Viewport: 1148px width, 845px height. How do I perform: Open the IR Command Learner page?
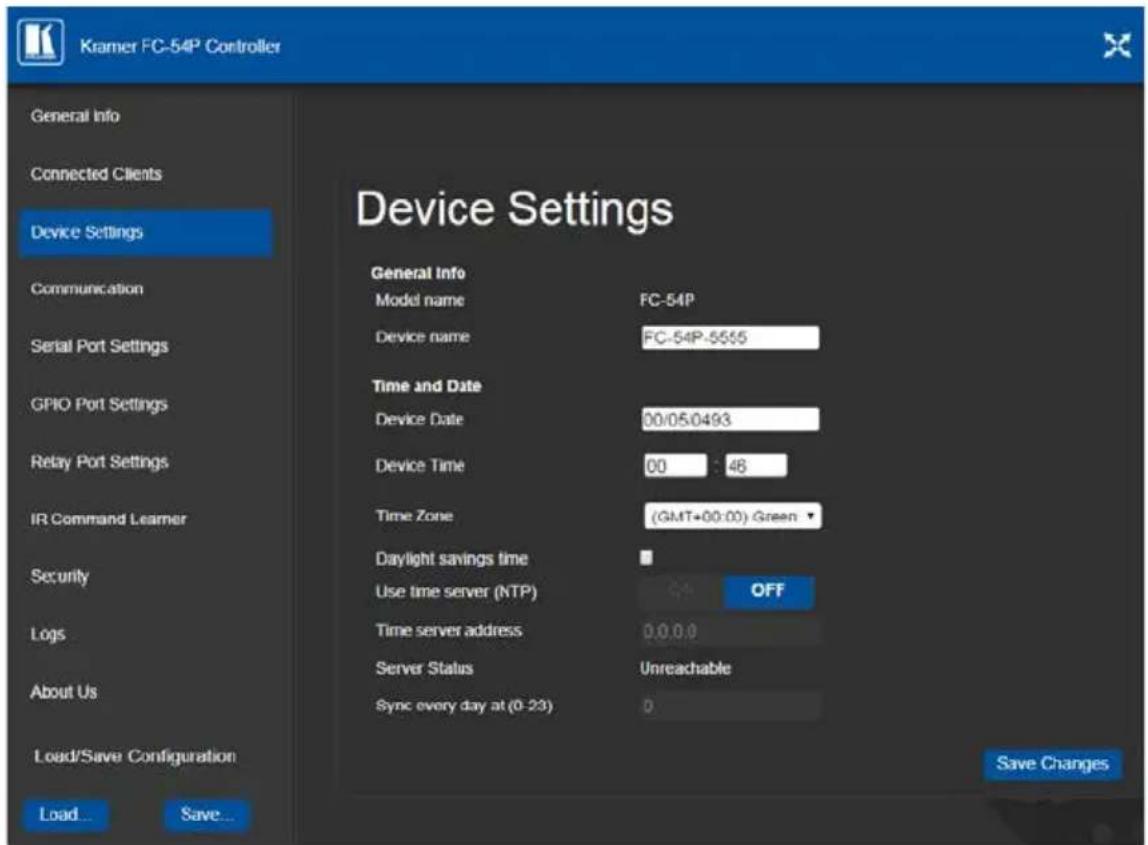click(108, 518)
